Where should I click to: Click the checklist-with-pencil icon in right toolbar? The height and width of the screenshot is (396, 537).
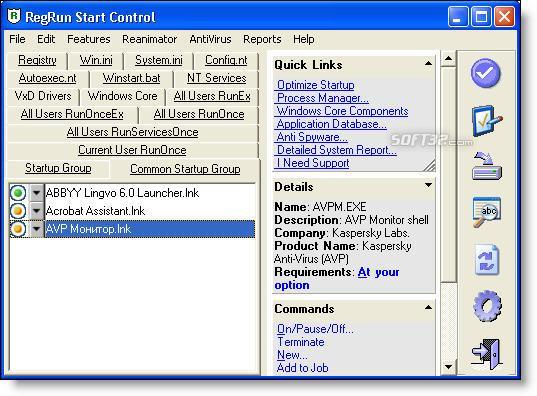(487, 120)
